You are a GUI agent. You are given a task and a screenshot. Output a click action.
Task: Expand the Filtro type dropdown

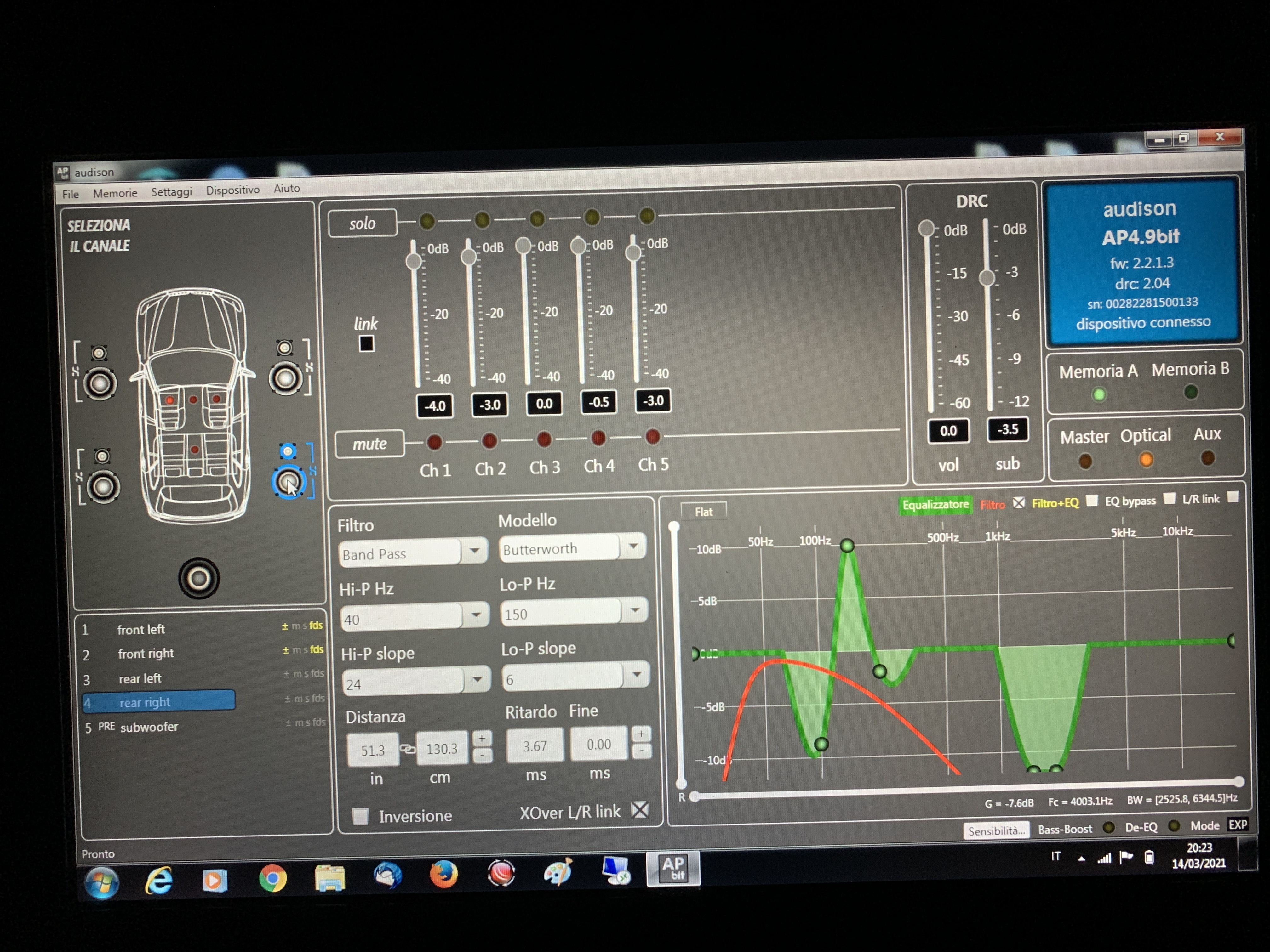[x=475, y=551]
